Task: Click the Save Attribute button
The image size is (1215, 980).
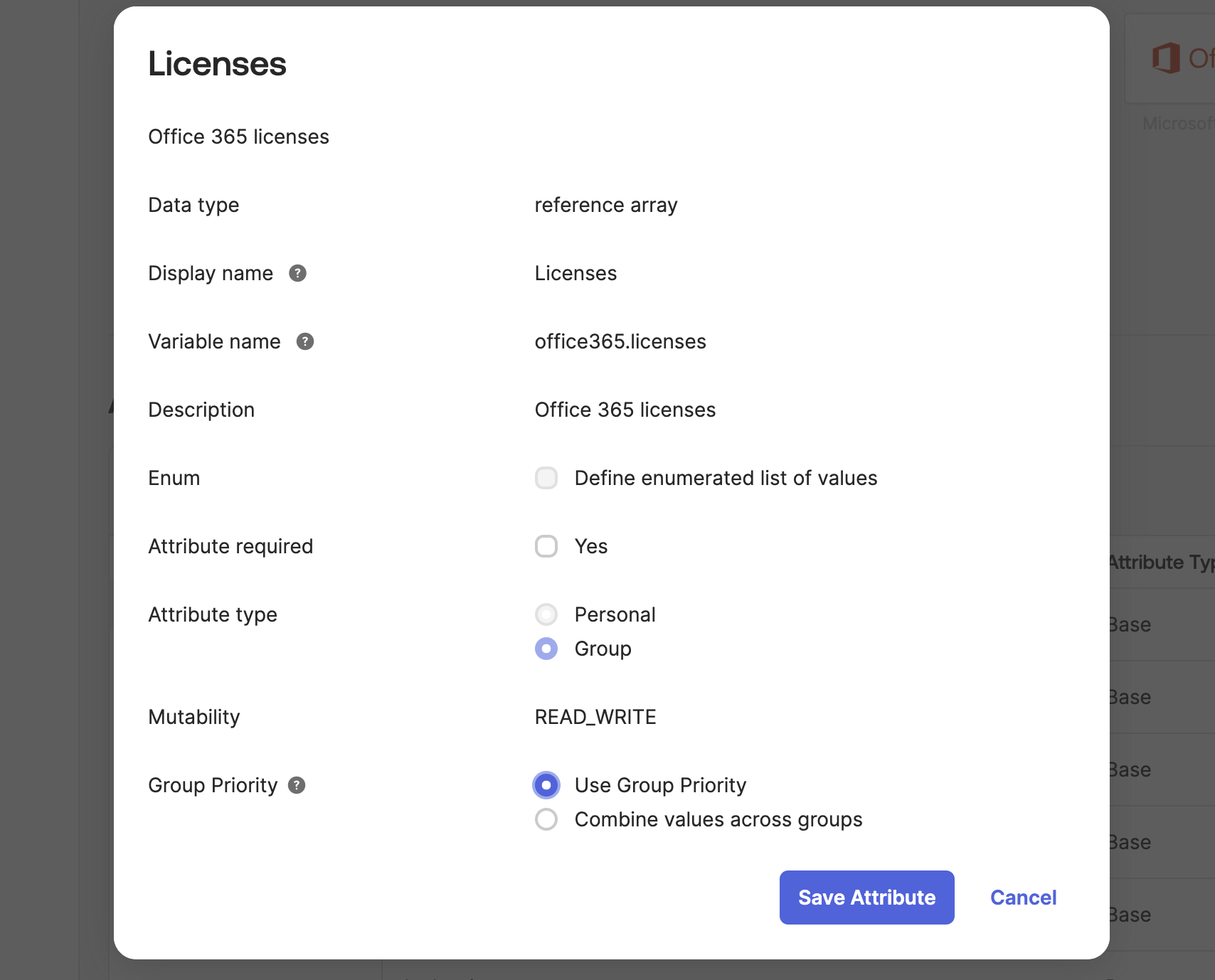Action: click(867, 898)
